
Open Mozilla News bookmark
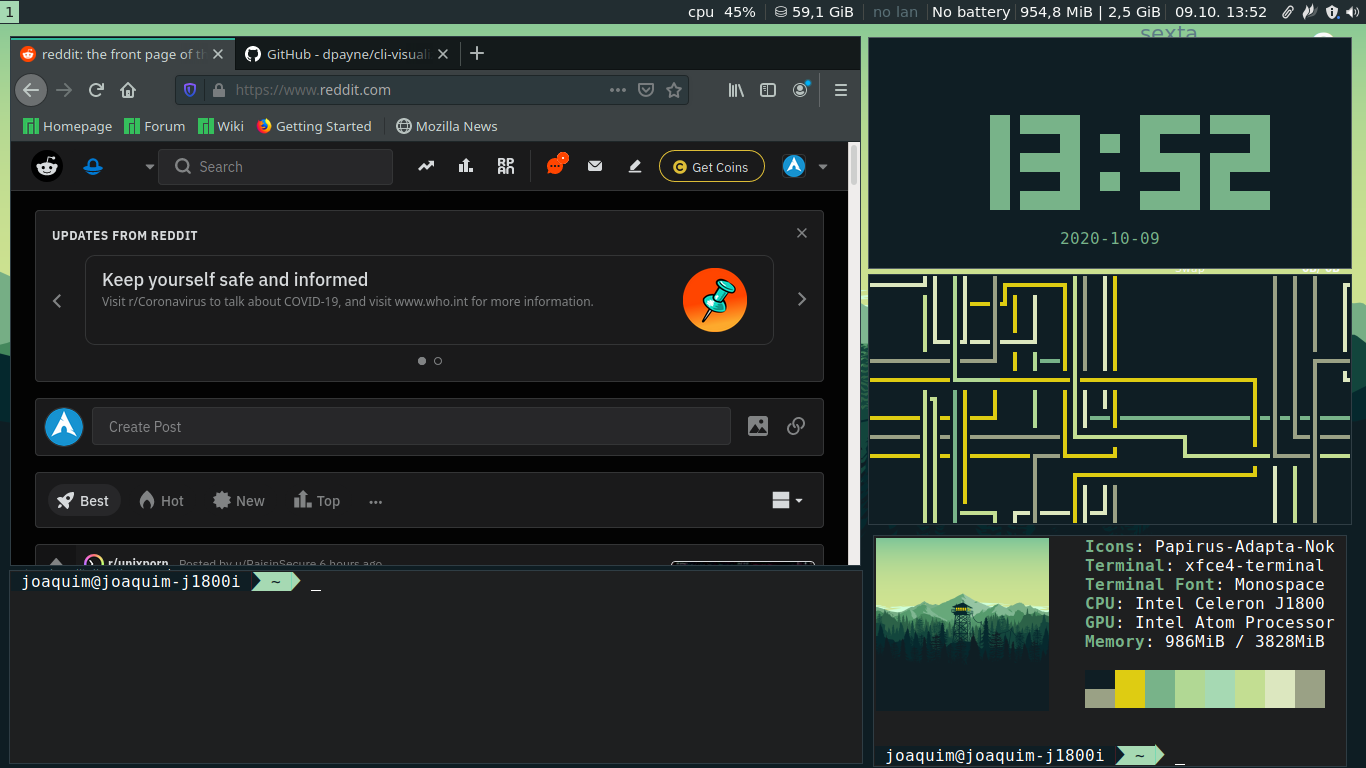(x=447, y=126)
